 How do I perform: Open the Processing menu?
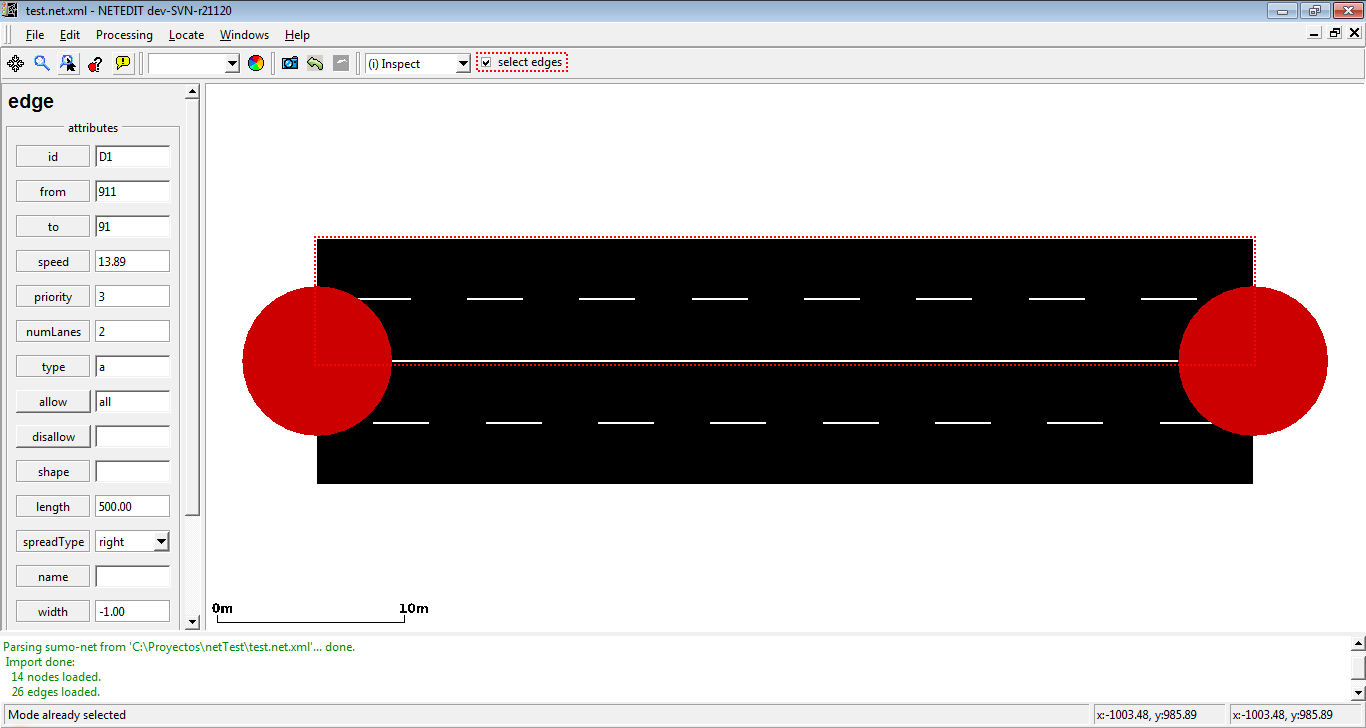pyautogui.click(x=124, y=34)
